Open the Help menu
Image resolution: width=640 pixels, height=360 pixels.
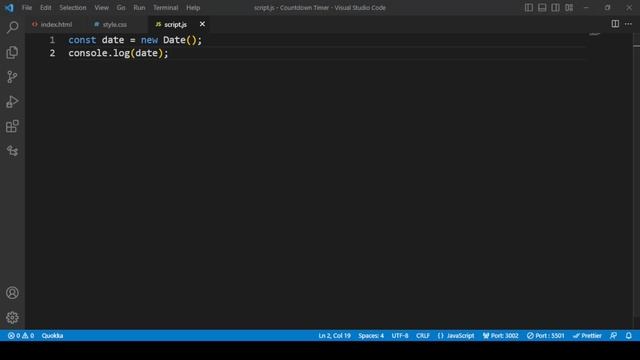click(193, 8)
